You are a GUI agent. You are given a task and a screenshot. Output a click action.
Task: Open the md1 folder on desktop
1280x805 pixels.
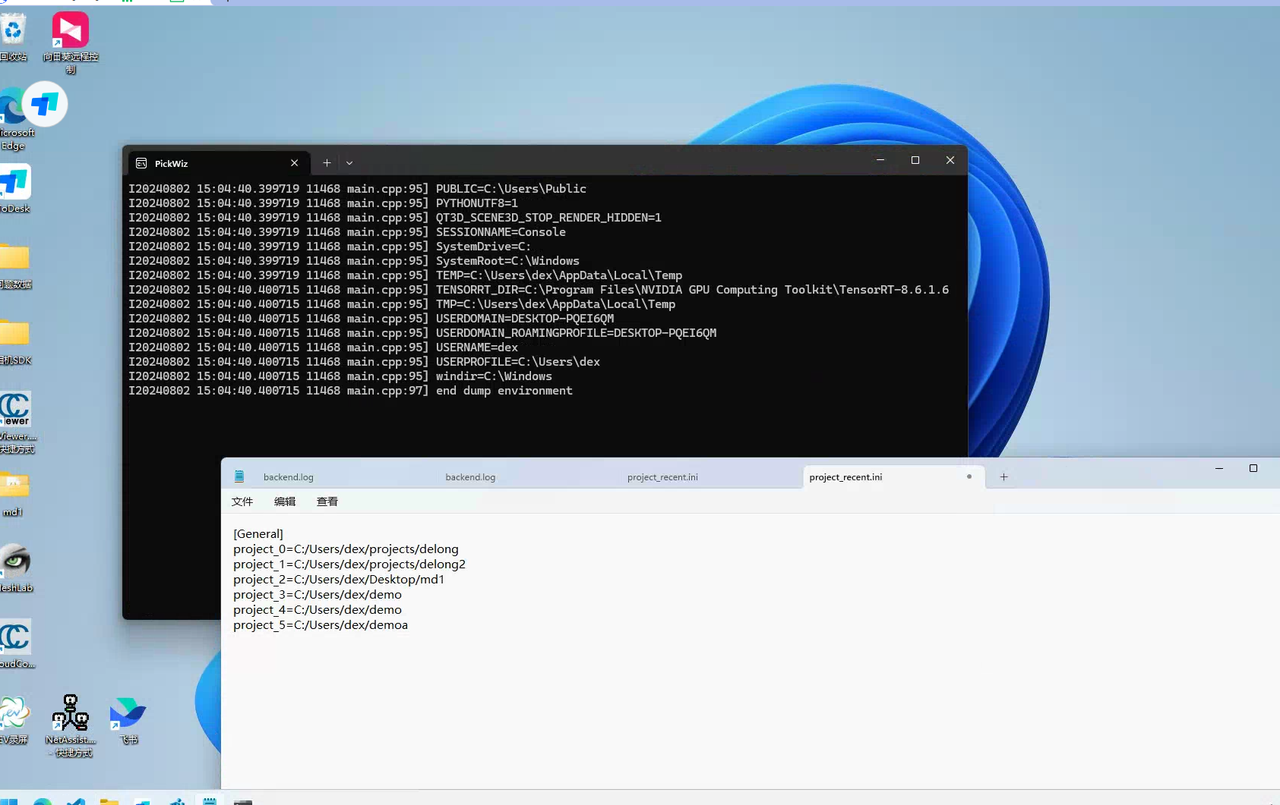coord(14,487)
